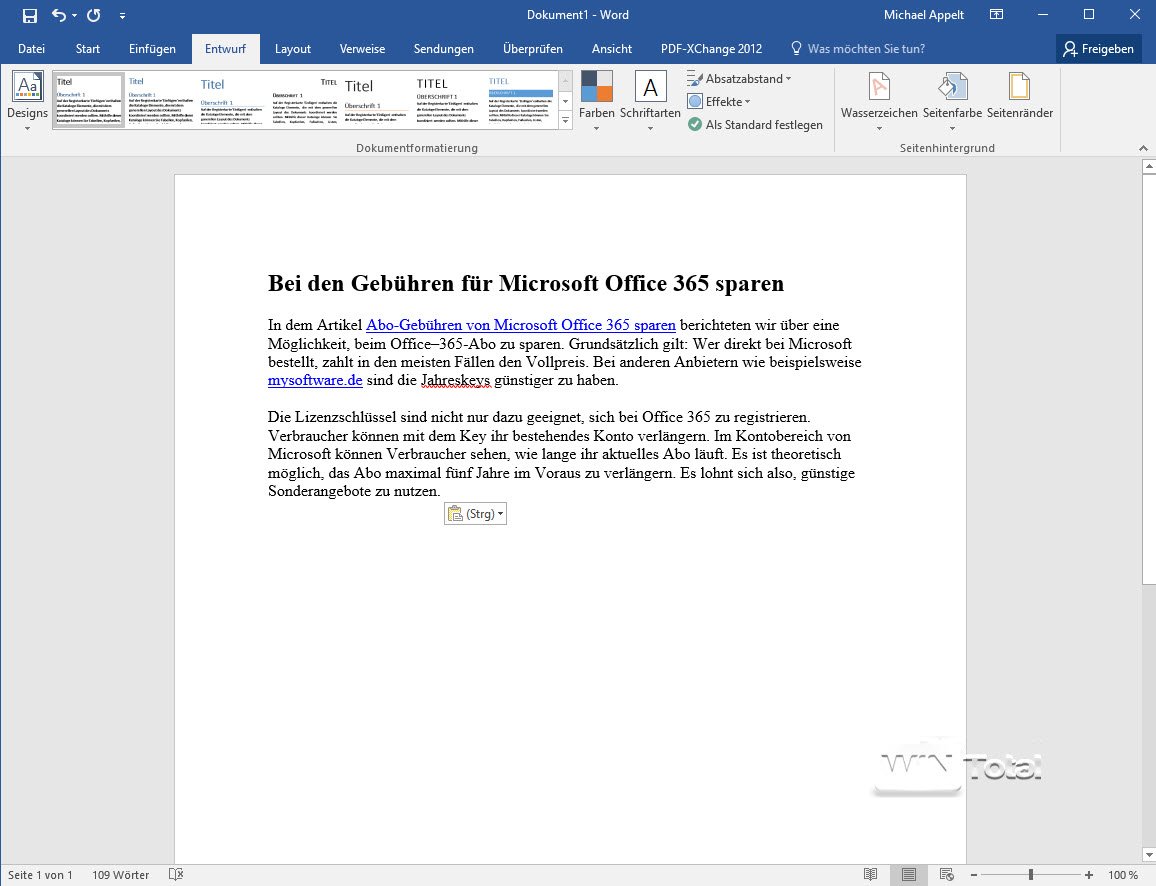
Task: Click the zoom slider handle
Action: click(1031, 875)
